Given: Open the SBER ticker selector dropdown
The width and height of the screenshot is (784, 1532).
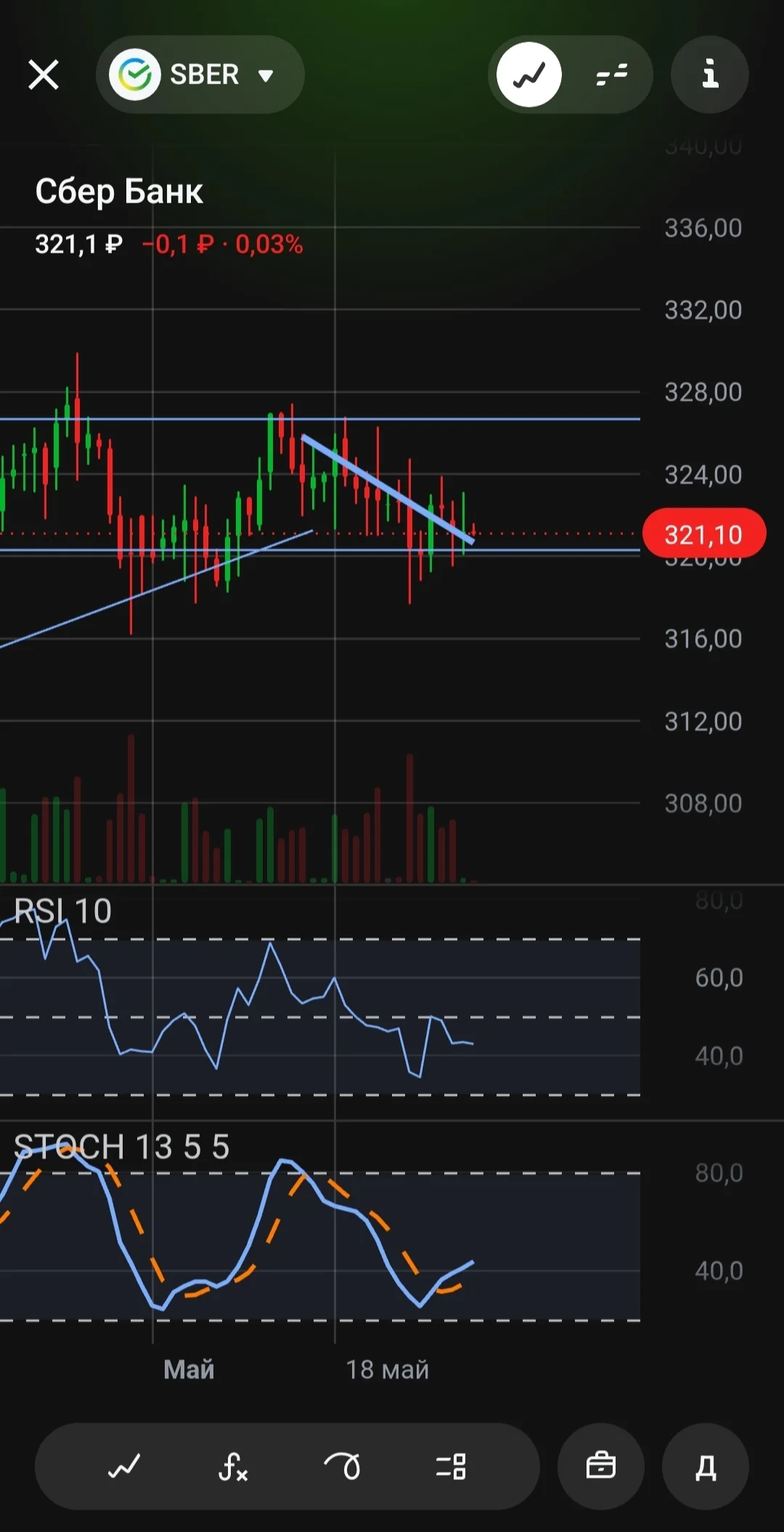Looking at the screenshot, I should click(x=200, y=75).
